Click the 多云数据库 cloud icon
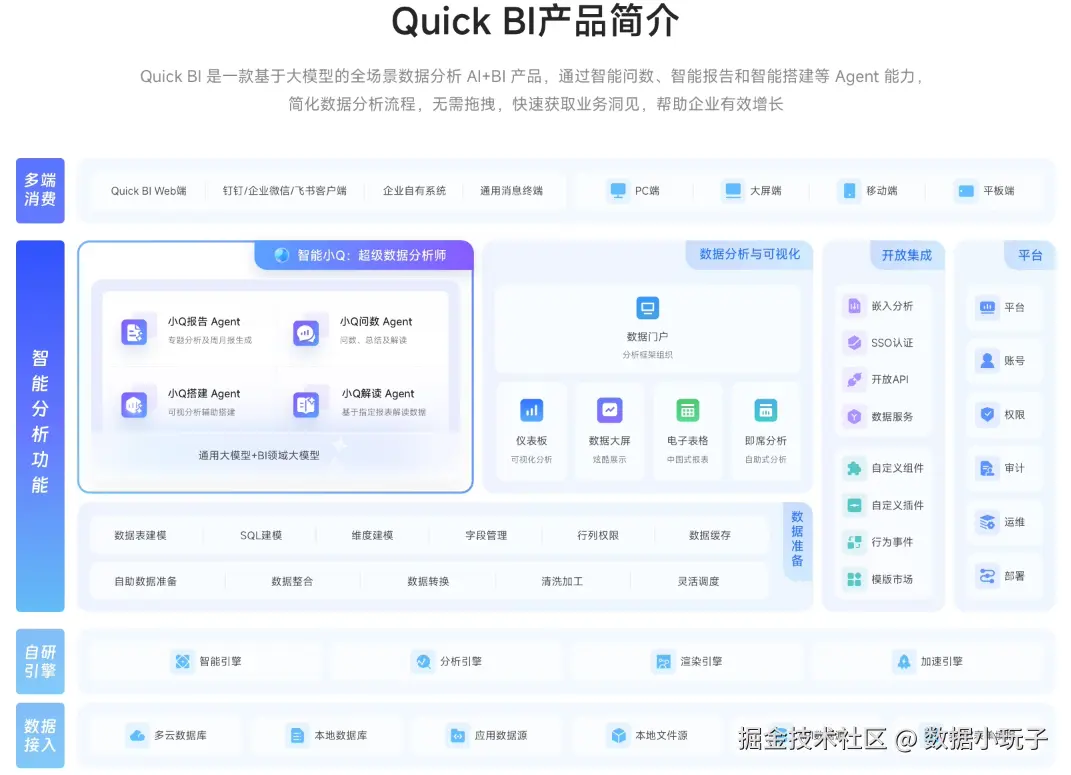The image size is (1071, 775). click(x=137, y=735)
